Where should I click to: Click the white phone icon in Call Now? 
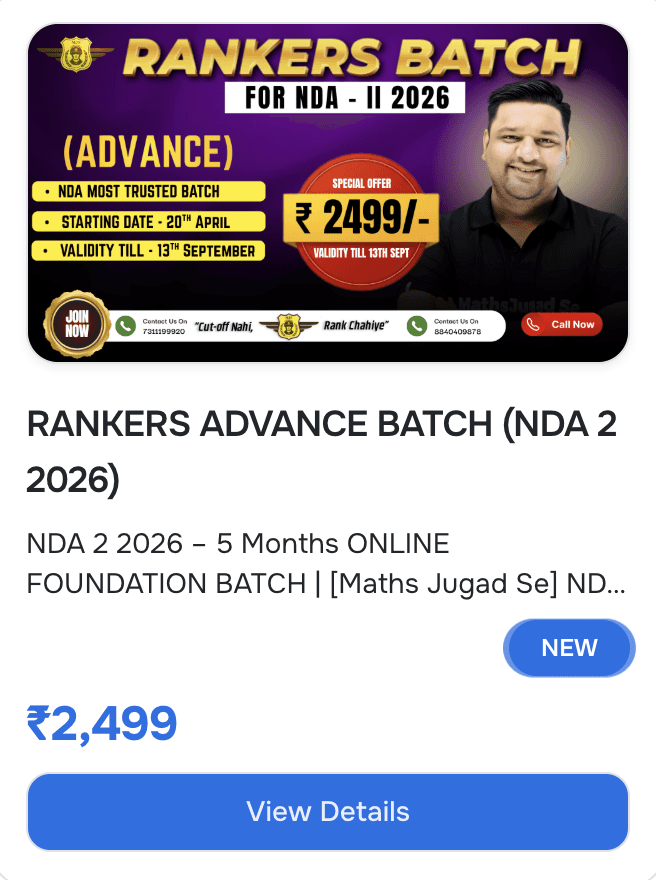point(534,324)
